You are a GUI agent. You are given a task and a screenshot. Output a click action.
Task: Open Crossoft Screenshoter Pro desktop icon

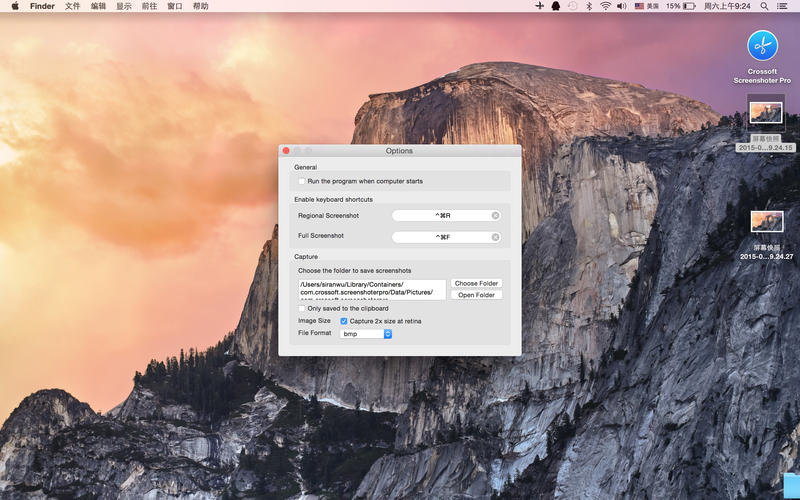(x=762, y=46)
